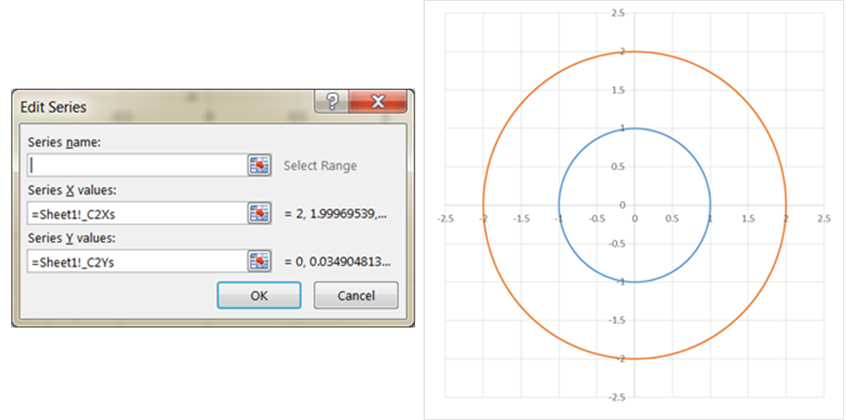
Task: Close the Edit Series dialog with the X button
Action: [379, 102]
